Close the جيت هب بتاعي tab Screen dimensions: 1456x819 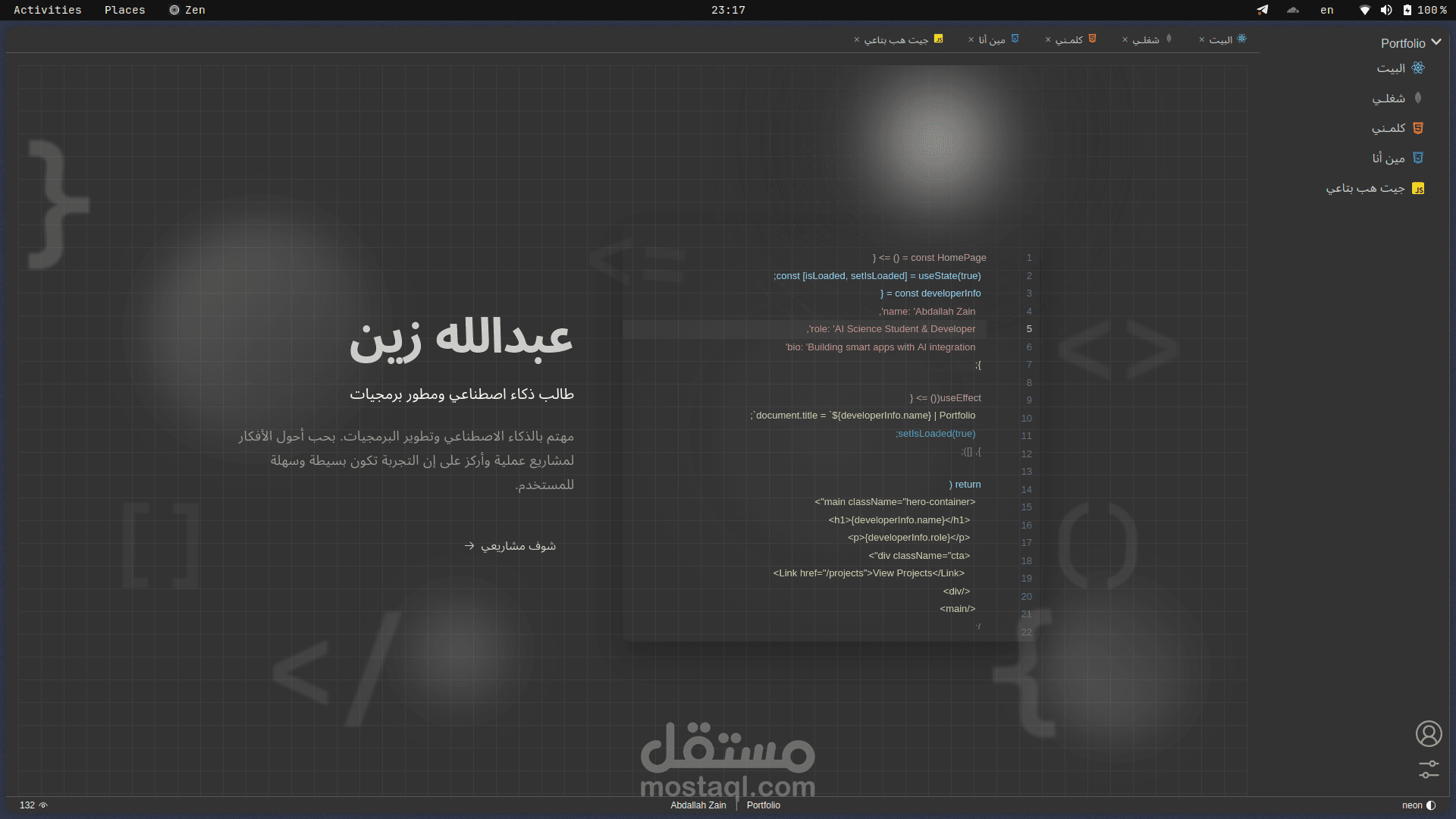[x=857, y=39]
